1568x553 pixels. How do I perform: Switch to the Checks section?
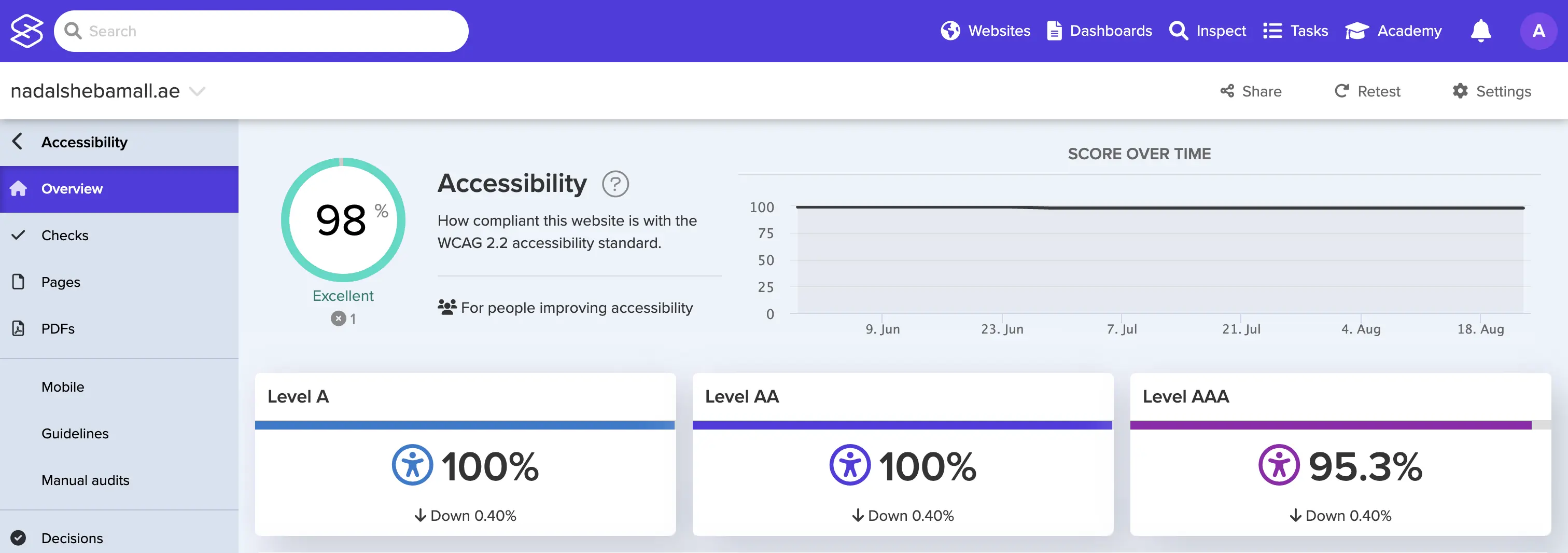pyautogui.click(x=64, y=235)
